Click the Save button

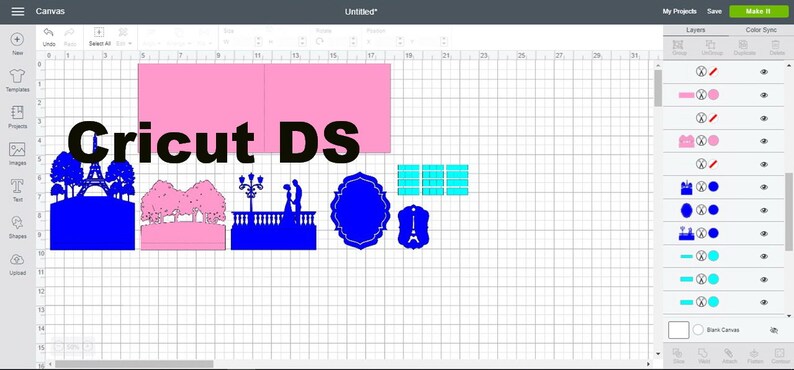tap(714, 11)
